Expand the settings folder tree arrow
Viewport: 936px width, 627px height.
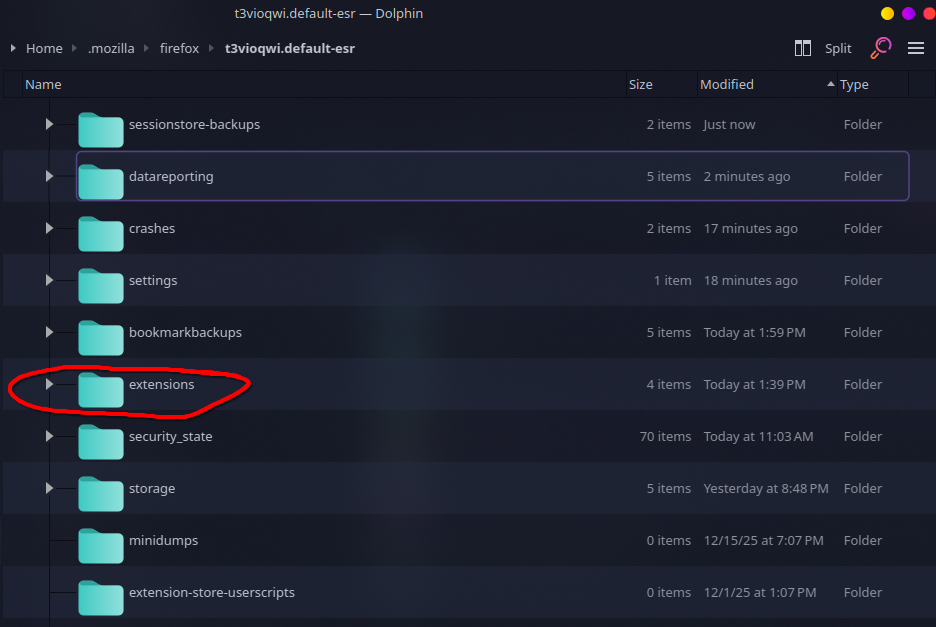point(49,280)
